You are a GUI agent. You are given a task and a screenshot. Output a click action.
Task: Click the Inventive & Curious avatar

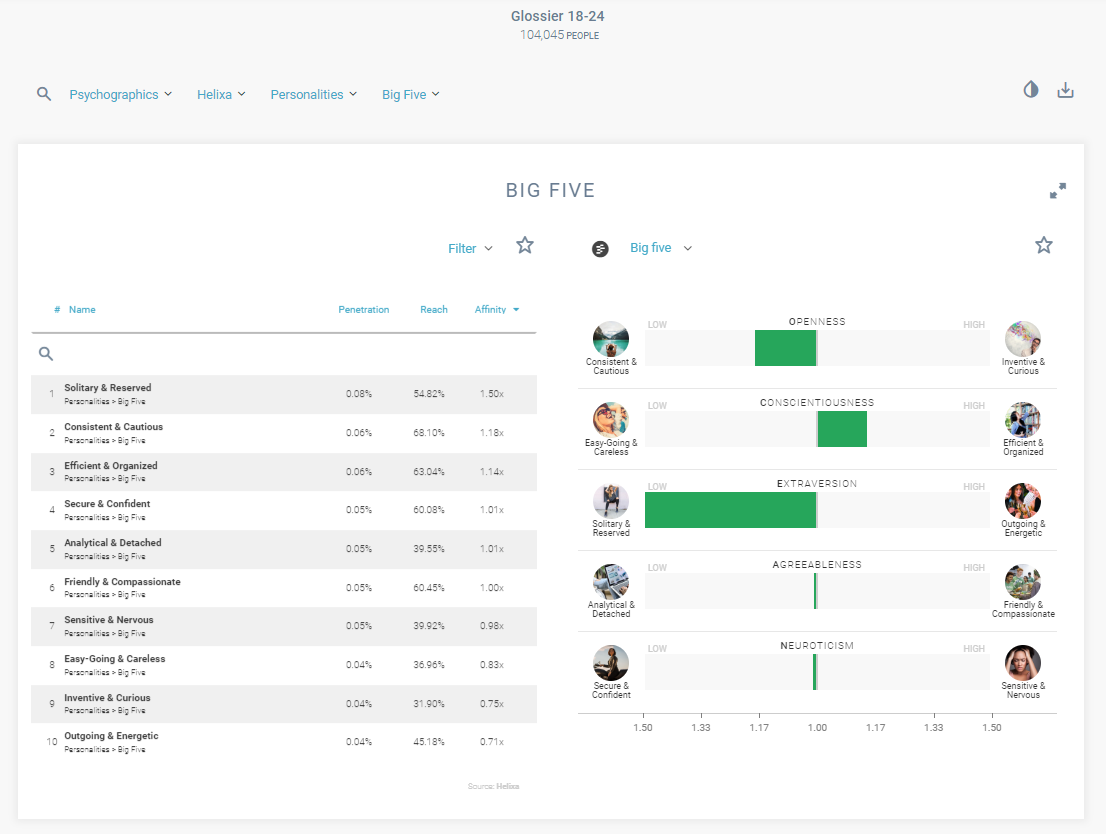click(1023, 339)
